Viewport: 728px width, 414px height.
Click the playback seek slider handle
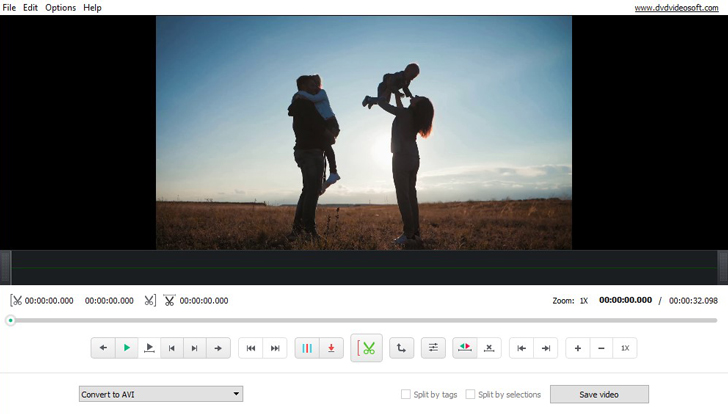(10, 320)
